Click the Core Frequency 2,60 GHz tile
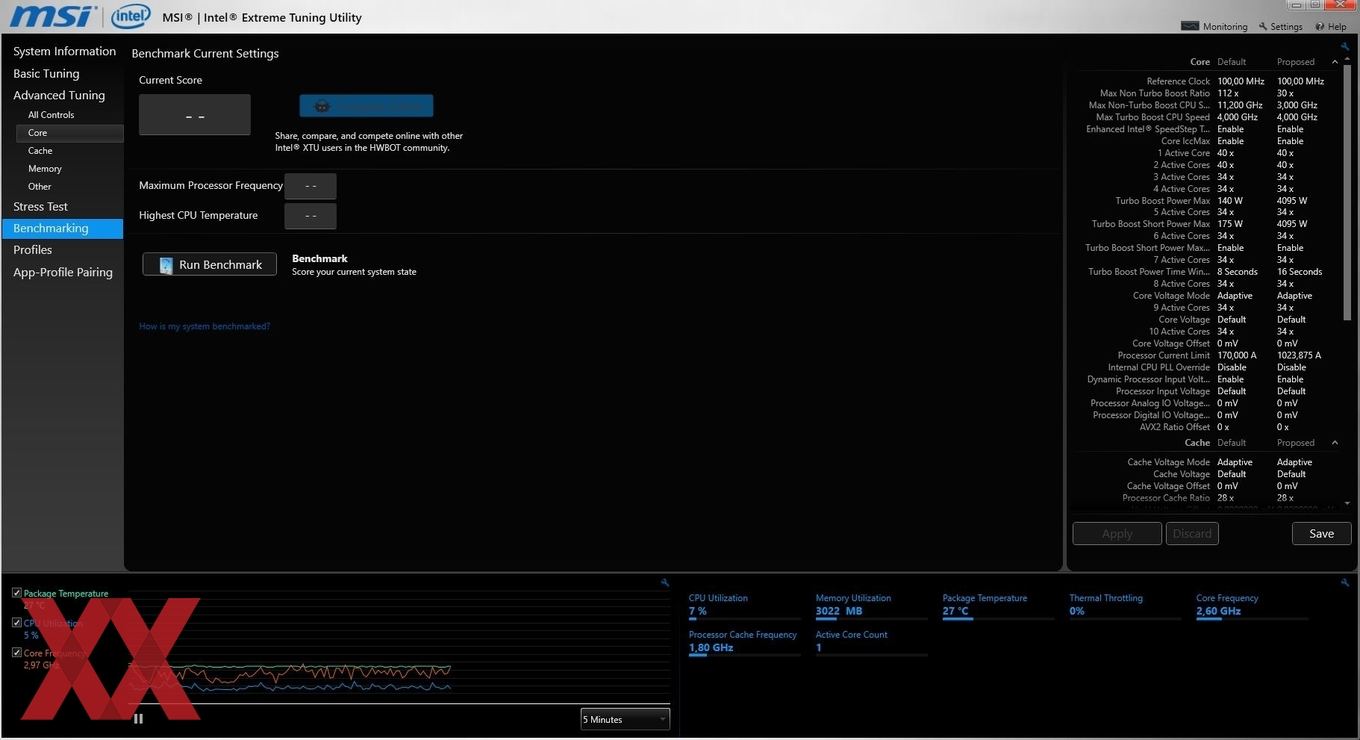1360x740 pixels. coord(1253,605)
